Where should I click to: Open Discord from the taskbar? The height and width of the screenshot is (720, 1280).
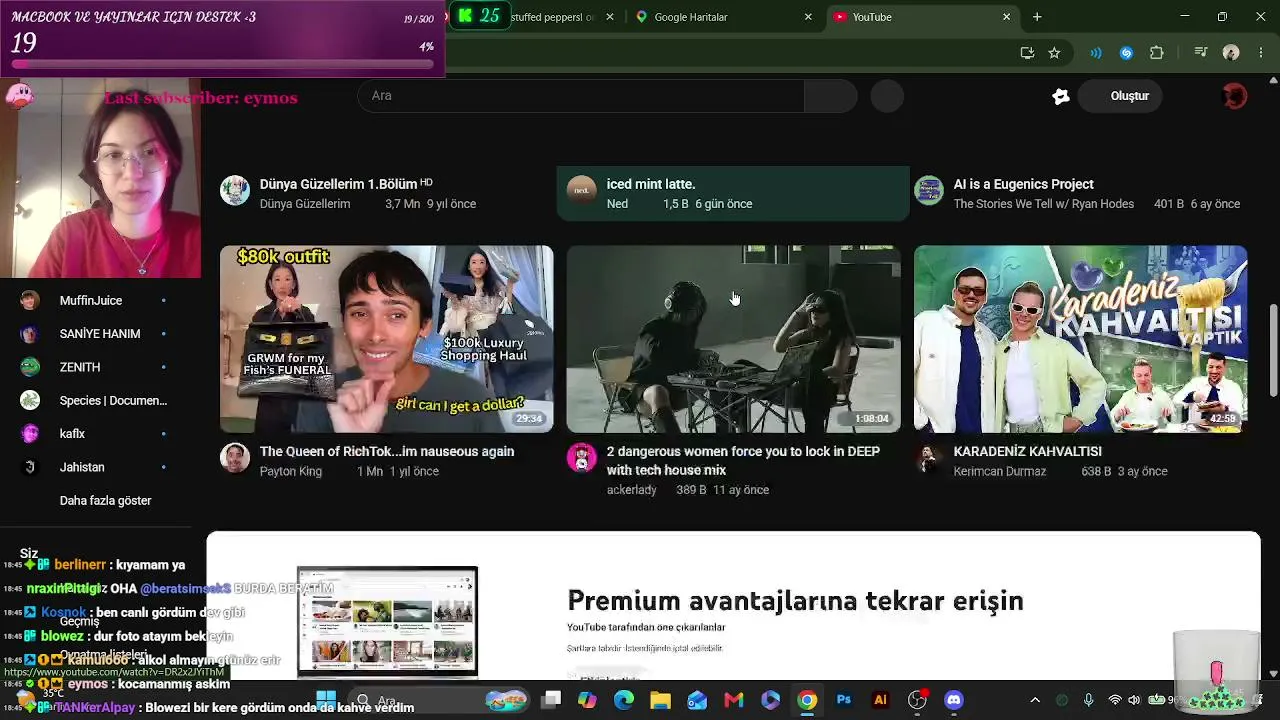[954, 700]
